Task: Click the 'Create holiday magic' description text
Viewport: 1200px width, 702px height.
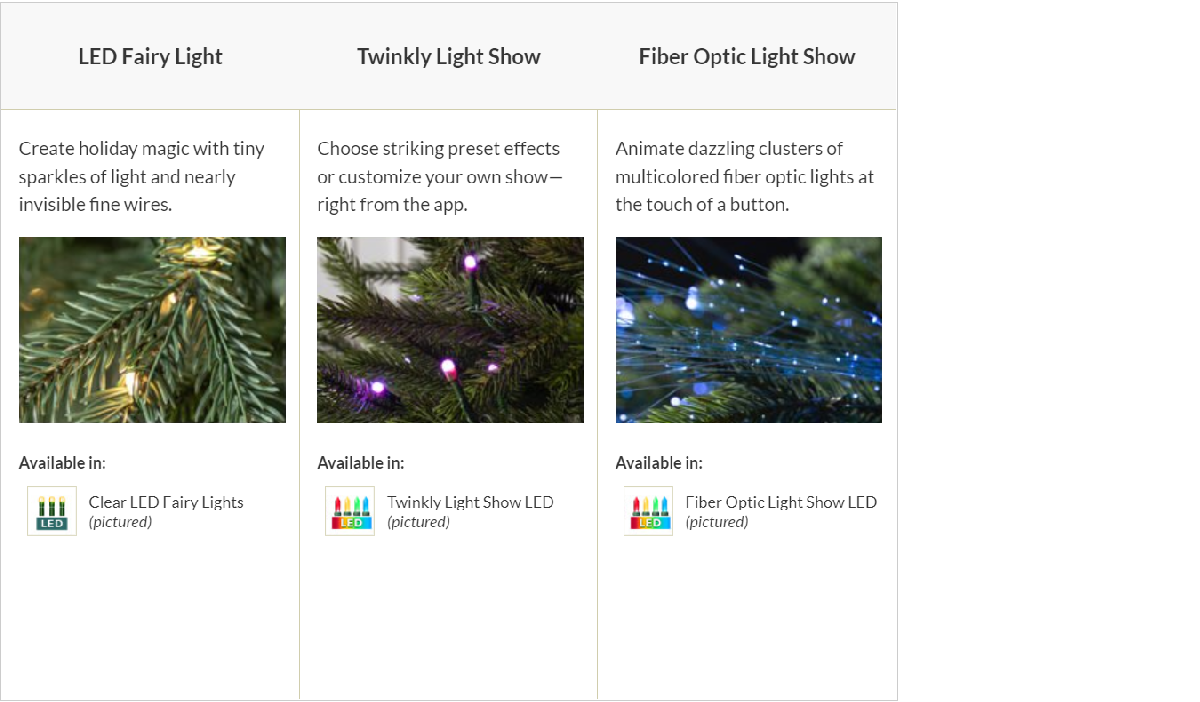Action: pyautogui.click(x=142, y=177)
